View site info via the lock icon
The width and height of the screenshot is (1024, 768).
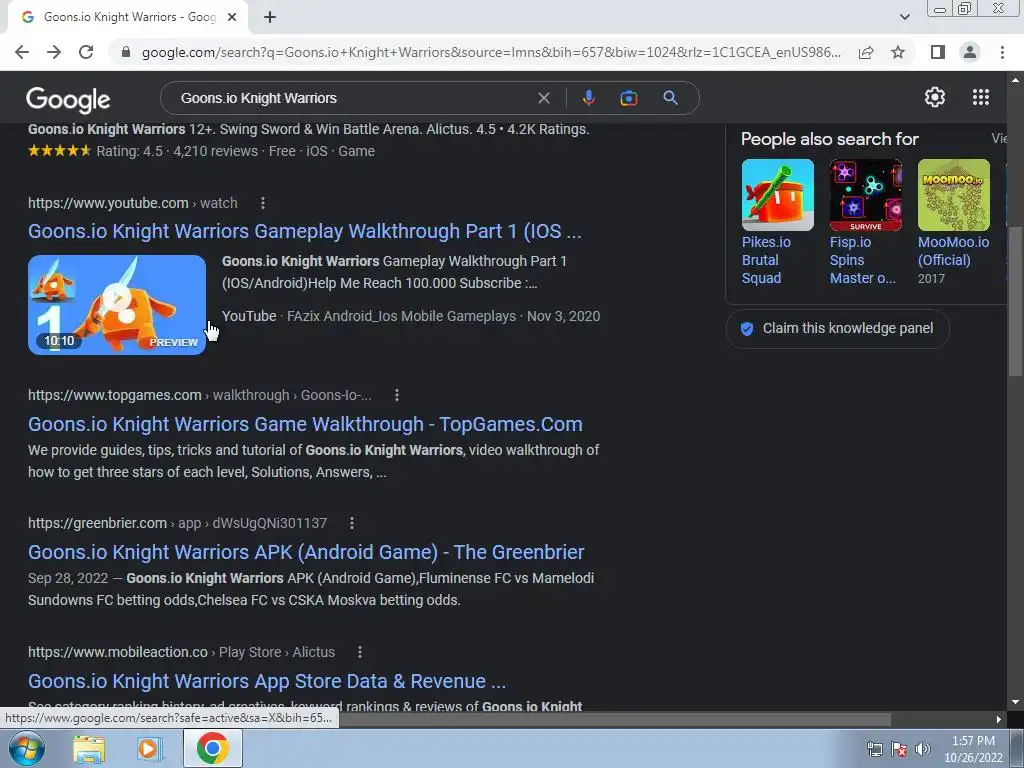tap(126, 52)
